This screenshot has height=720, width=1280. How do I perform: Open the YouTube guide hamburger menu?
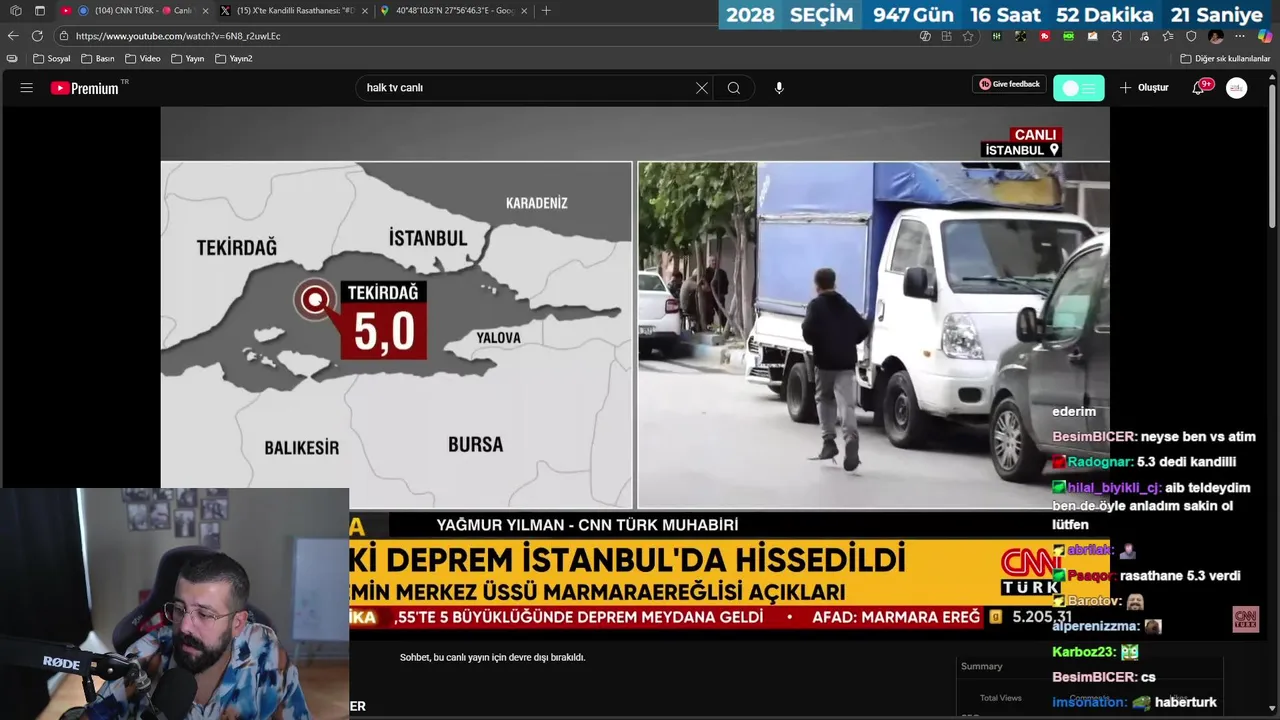pyautogui.click(x=26, y=88)
